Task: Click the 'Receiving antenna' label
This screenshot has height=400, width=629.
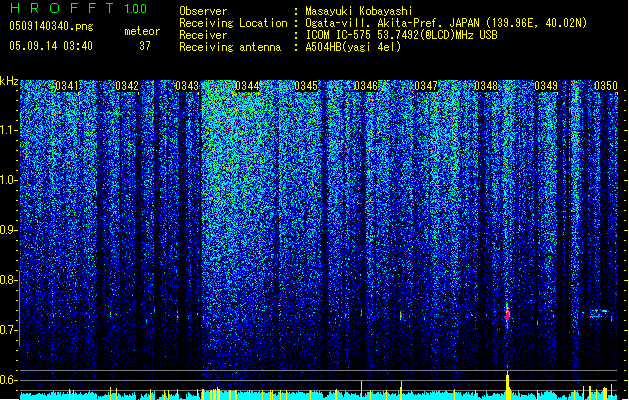Action: (x=230, y=47)
